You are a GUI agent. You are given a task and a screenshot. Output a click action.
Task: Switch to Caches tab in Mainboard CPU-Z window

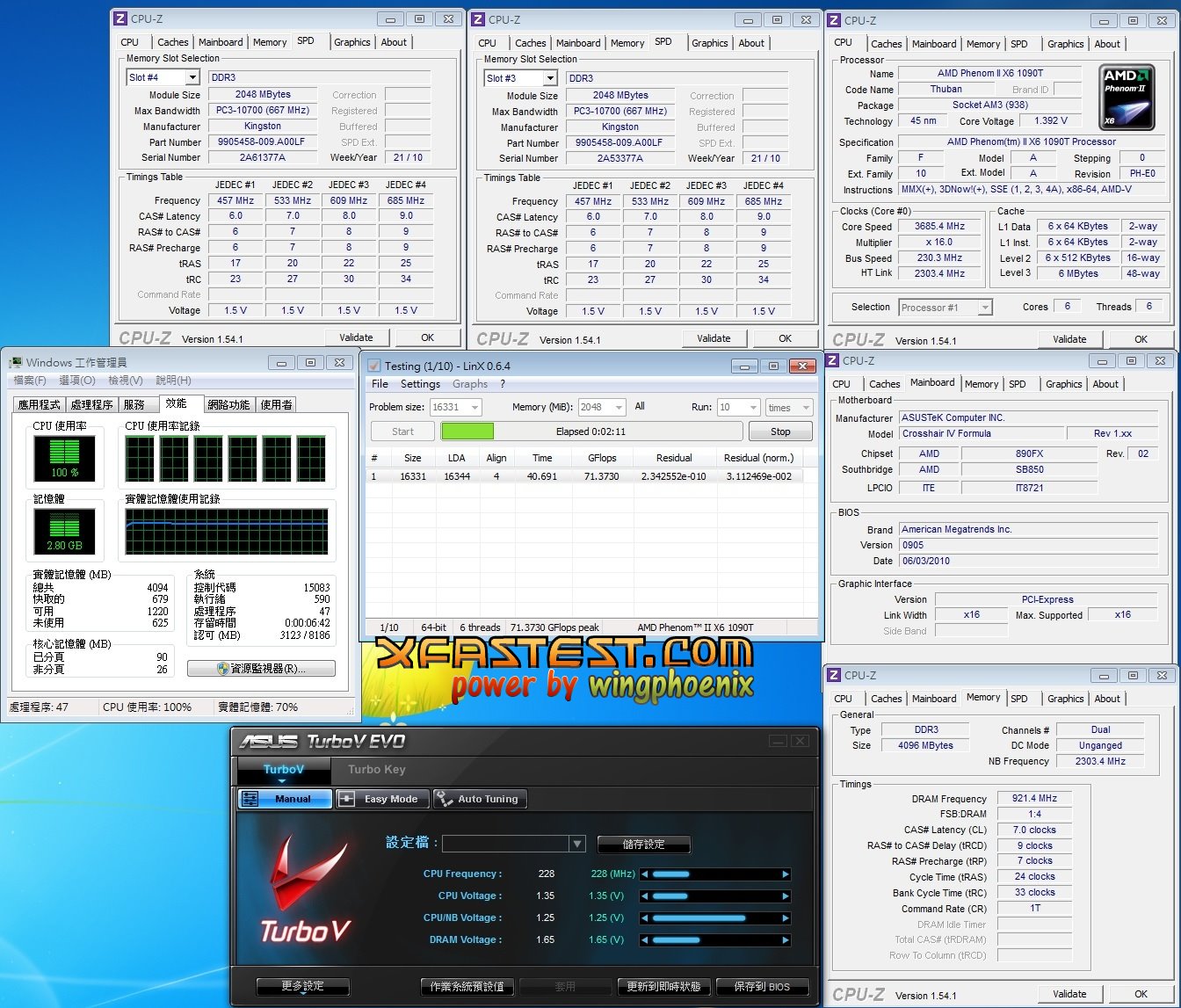tap(885, 384)
